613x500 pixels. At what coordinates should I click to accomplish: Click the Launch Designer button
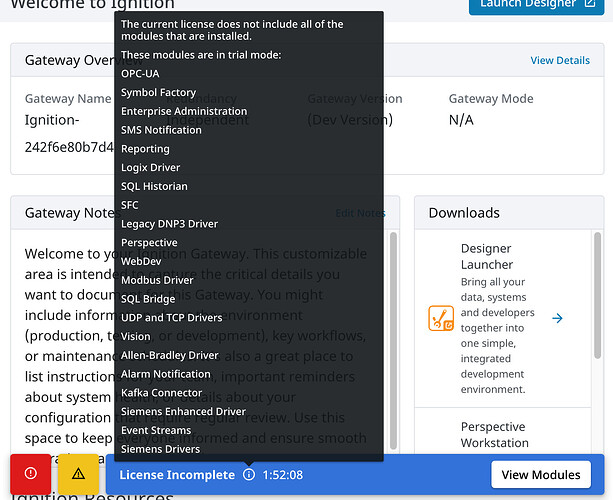536,5
